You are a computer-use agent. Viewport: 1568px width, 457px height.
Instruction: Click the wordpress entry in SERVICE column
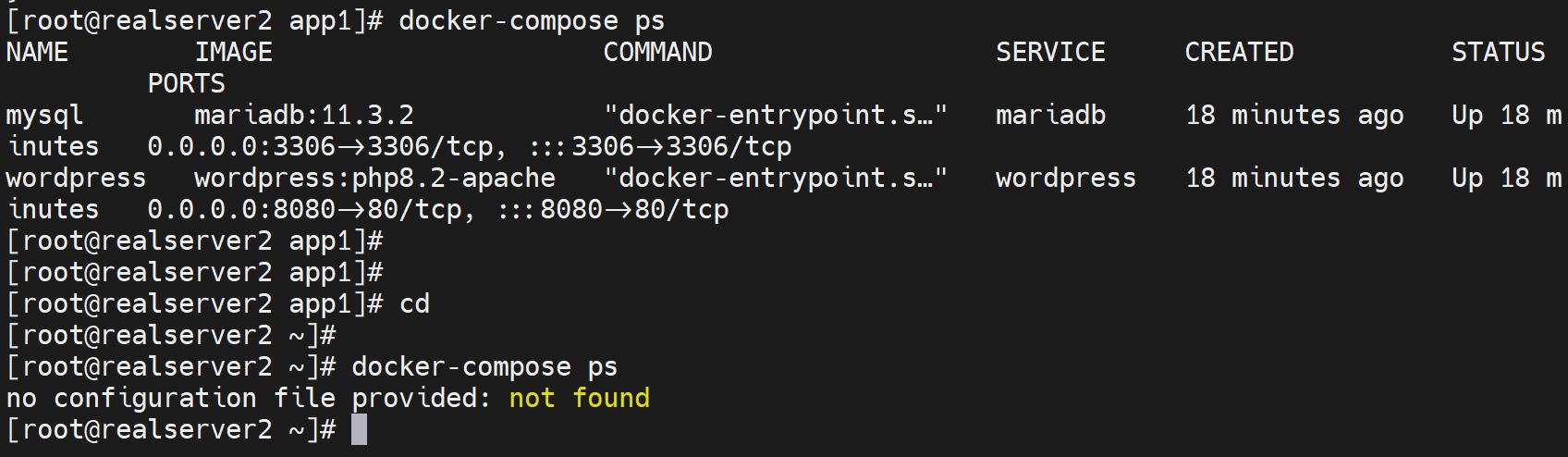(1065, 178)
